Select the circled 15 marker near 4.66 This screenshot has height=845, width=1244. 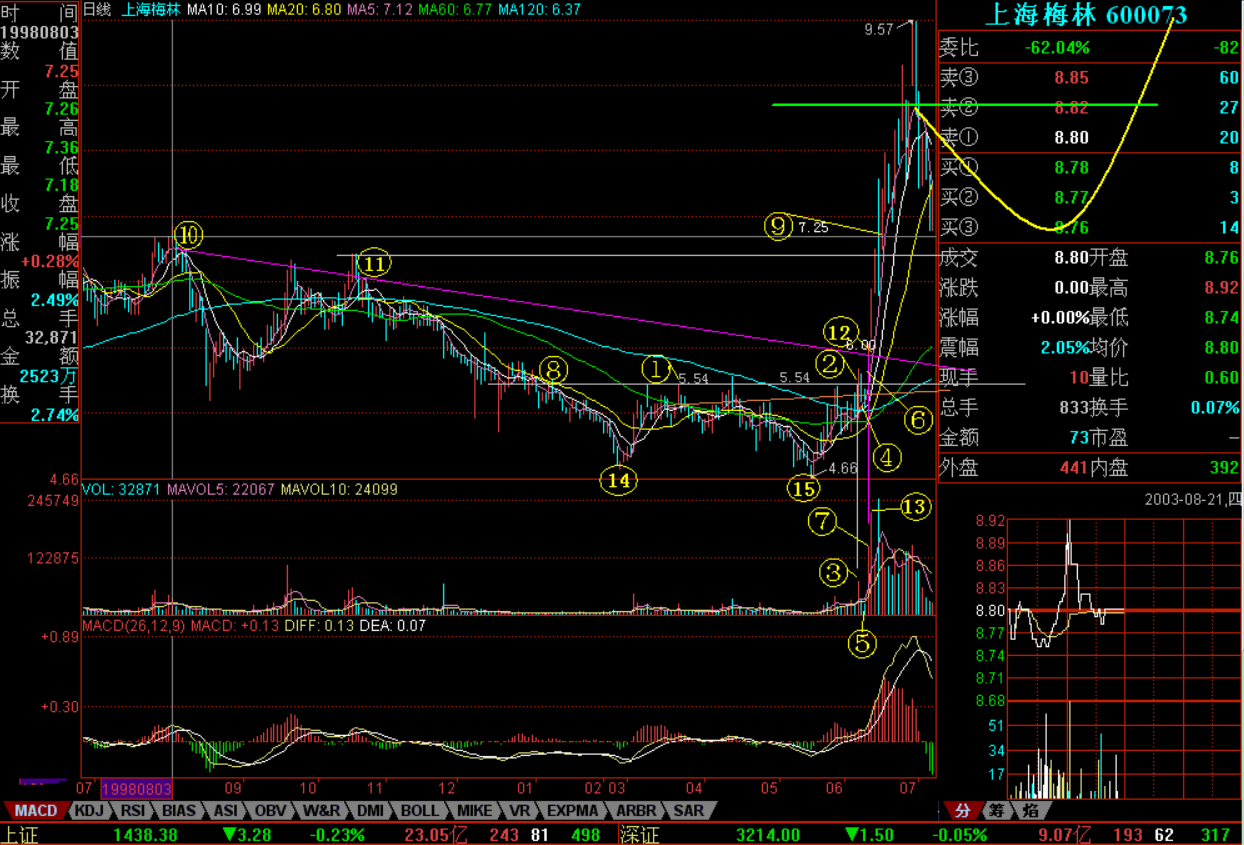(x=803, y=488)
